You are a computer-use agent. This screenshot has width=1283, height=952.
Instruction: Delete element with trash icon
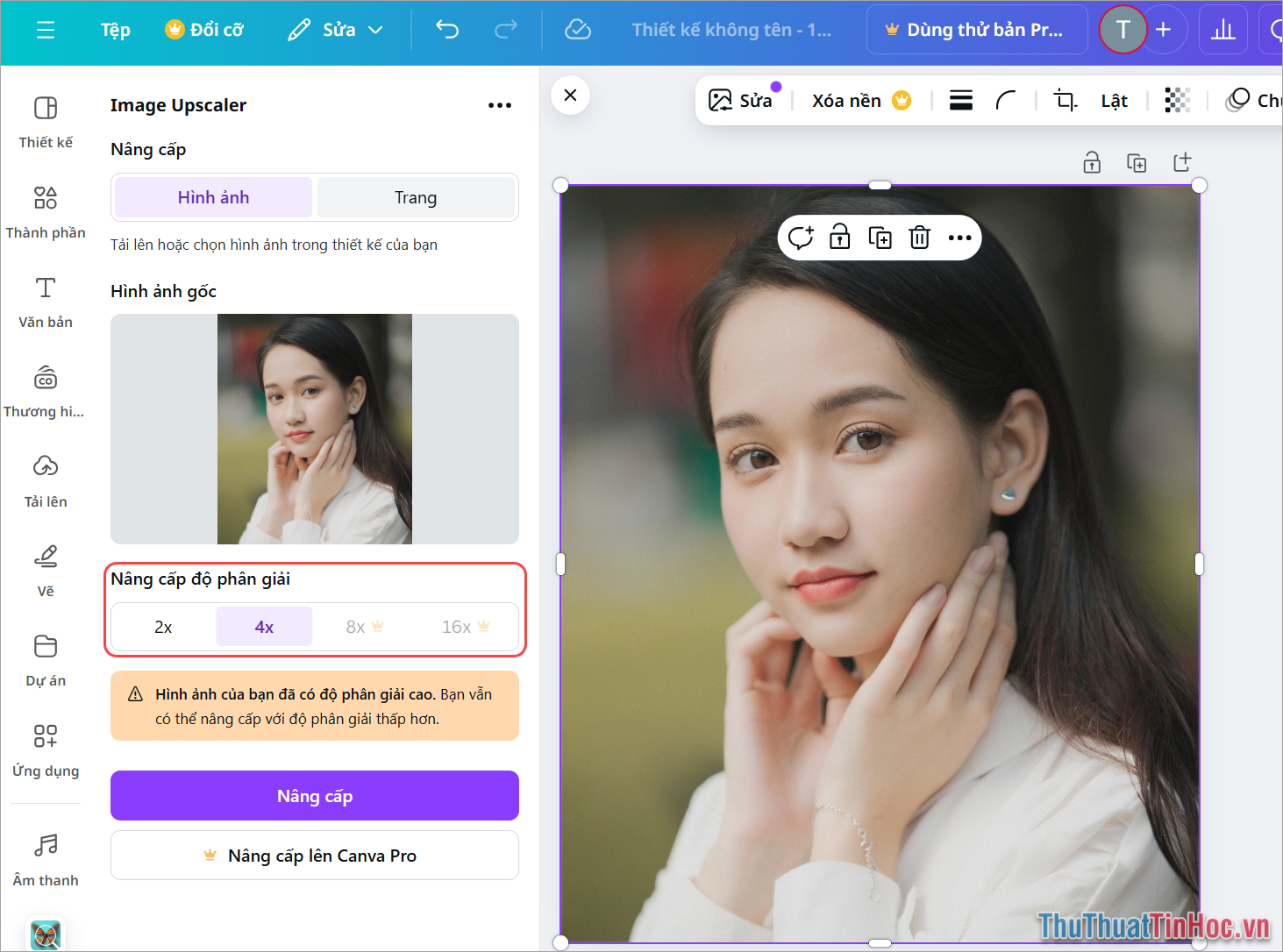coord(919,238)
